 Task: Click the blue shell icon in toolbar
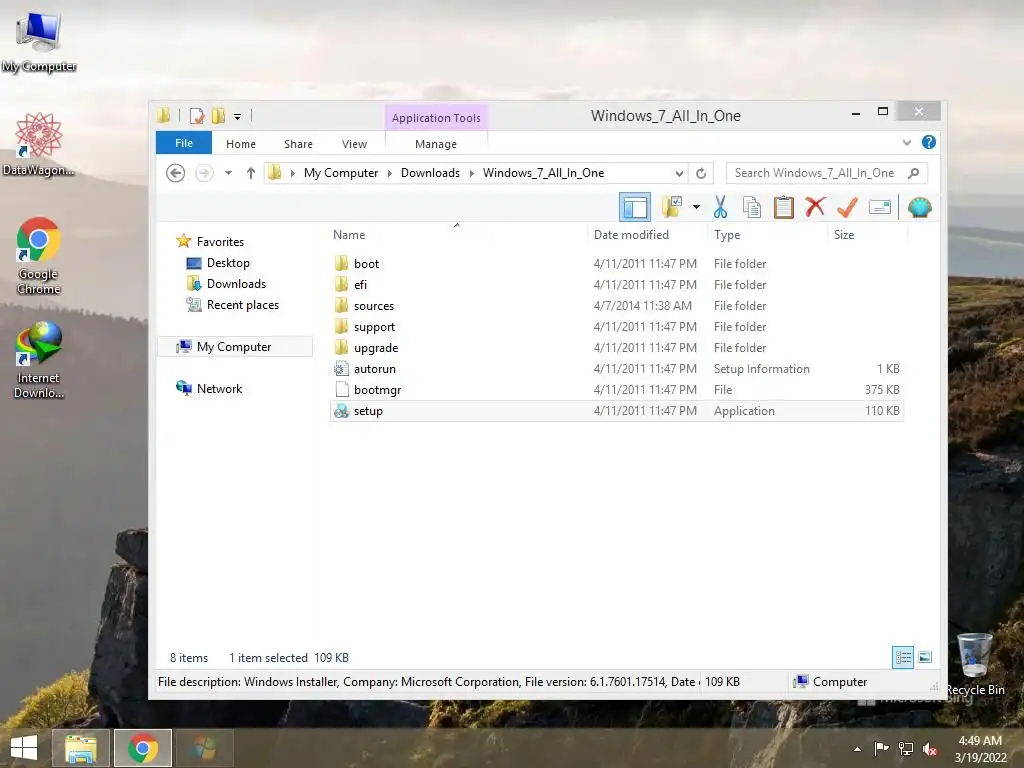(x=920, y=208)
